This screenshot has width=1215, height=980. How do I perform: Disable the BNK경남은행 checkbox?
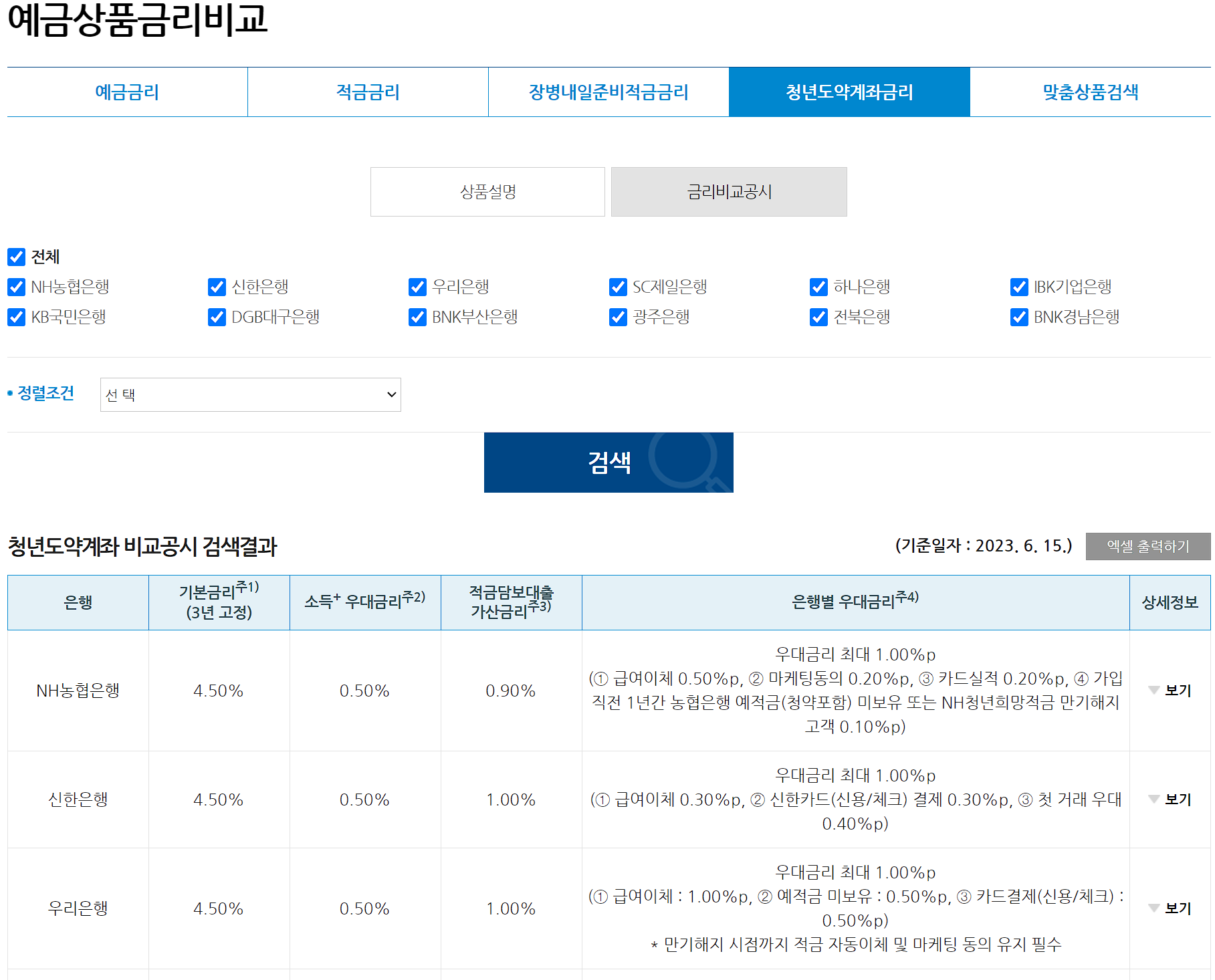[x=1019, y=318]
